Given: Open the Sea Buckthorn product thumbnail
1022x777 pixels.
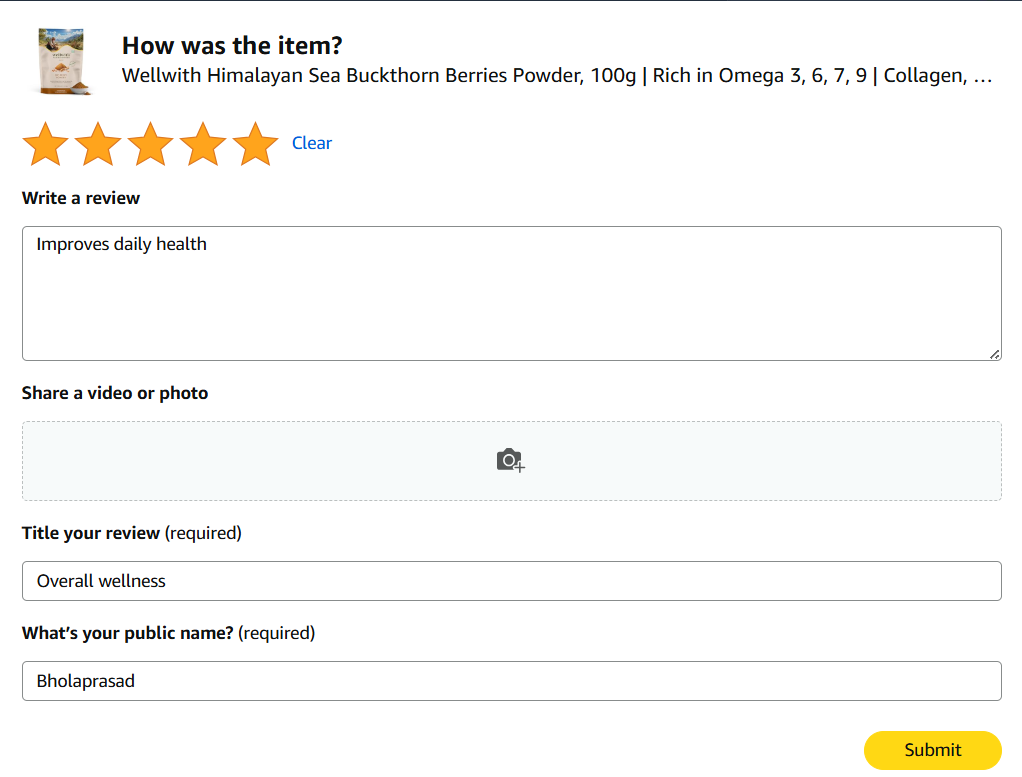Looking at the screenshot, I should pos(63,61).
